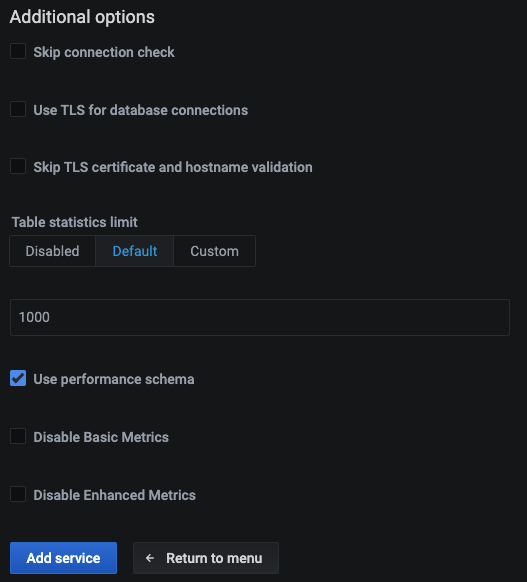Viewport: 527px width, 582px height.
Task: Click the 1000 table statistics limit field
Action: click(x=260, y=317)
